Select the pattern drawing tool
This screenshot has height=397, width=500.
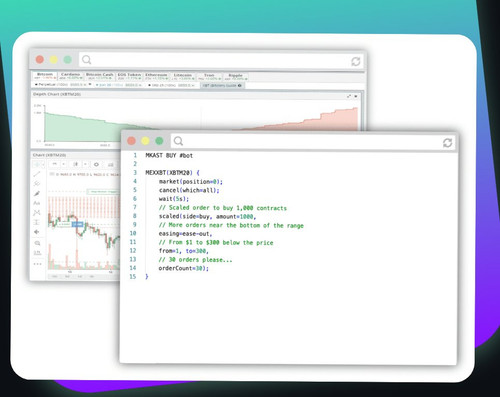click(37, 213)
